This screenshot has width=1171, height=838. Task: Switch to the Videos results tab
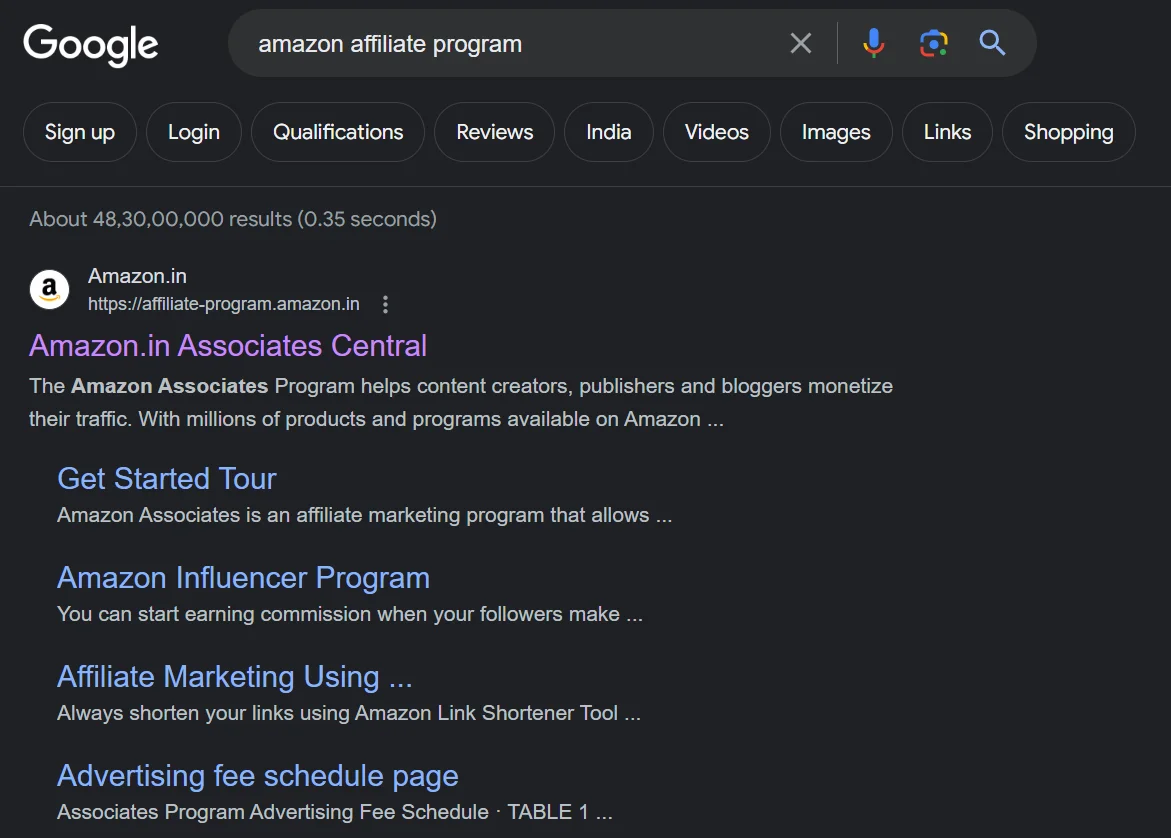716,132
